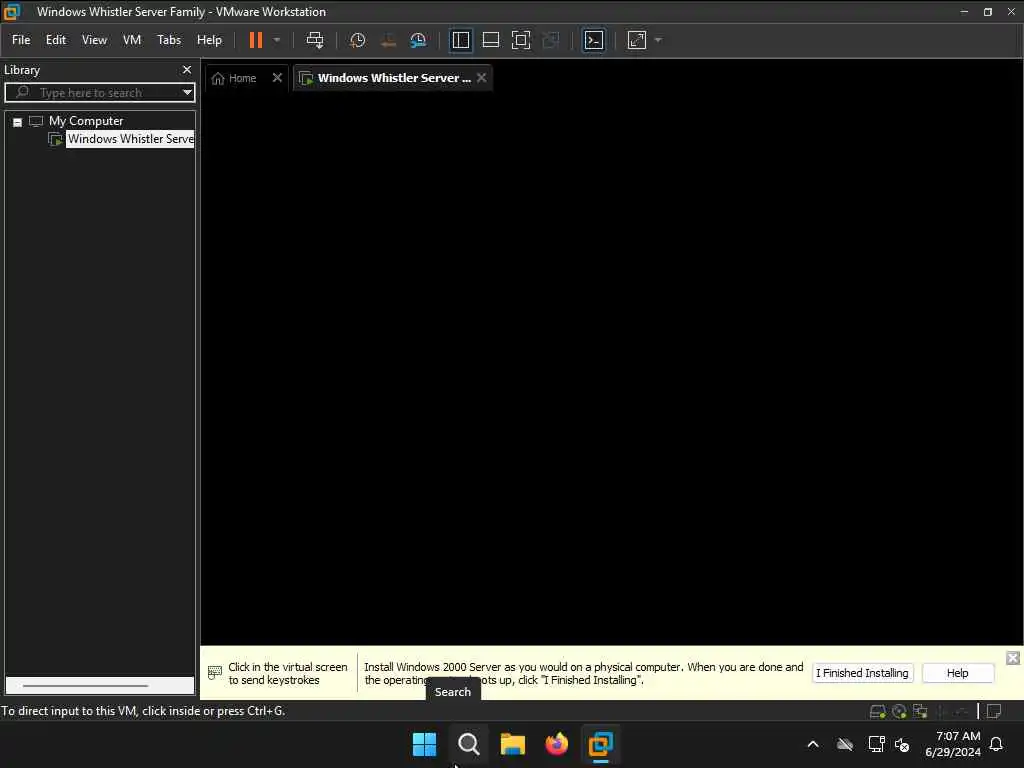Open the View menu
This screenshot has height=768, width=1024.
click(x=94, y=40)
